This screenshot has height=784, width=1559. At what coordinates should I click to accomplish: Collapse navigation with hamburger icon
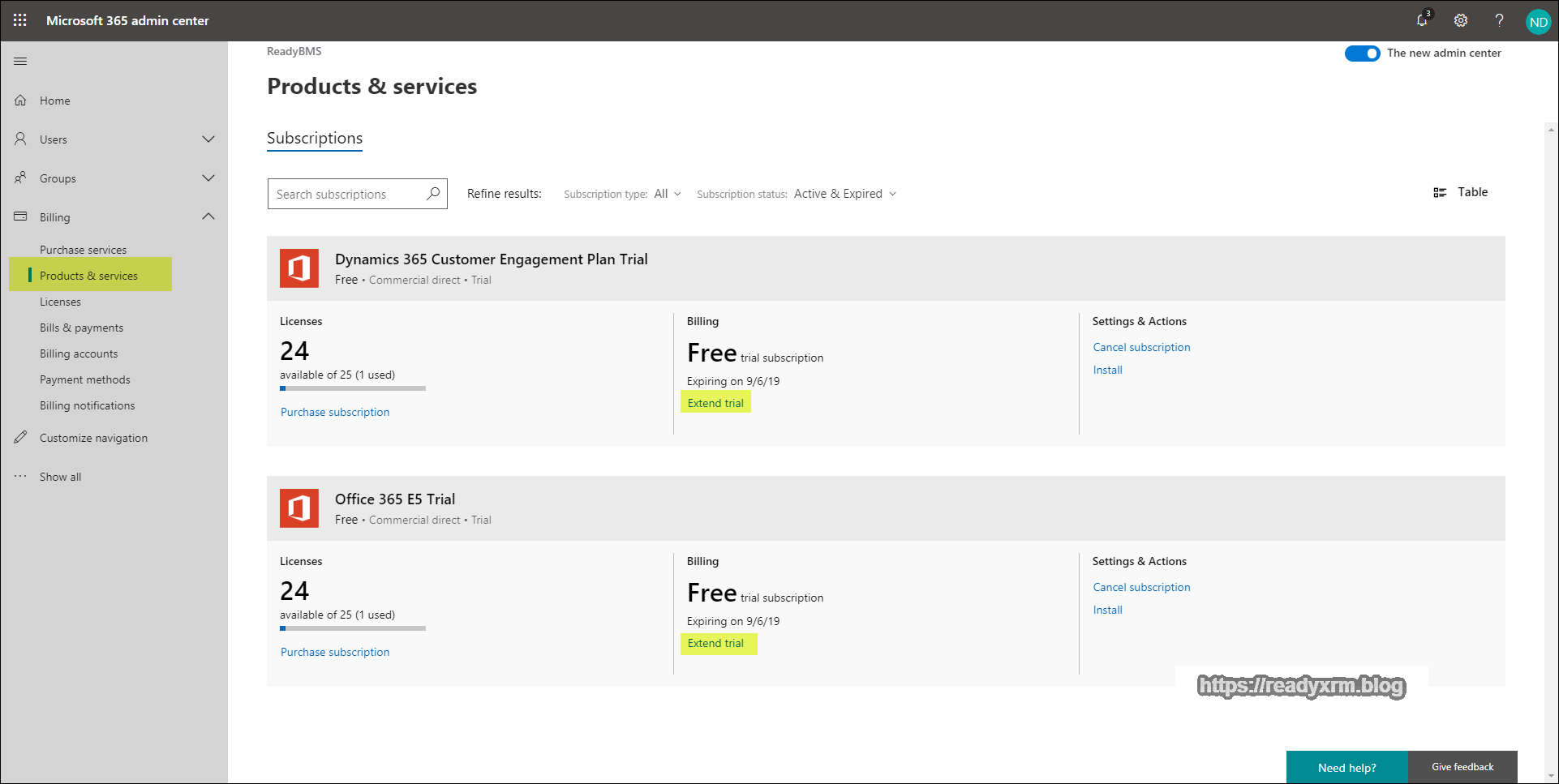(x=20, y=62)
